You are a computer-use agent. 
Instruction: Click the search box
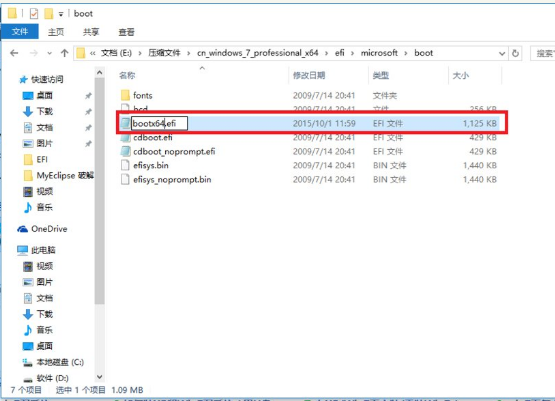543,53
